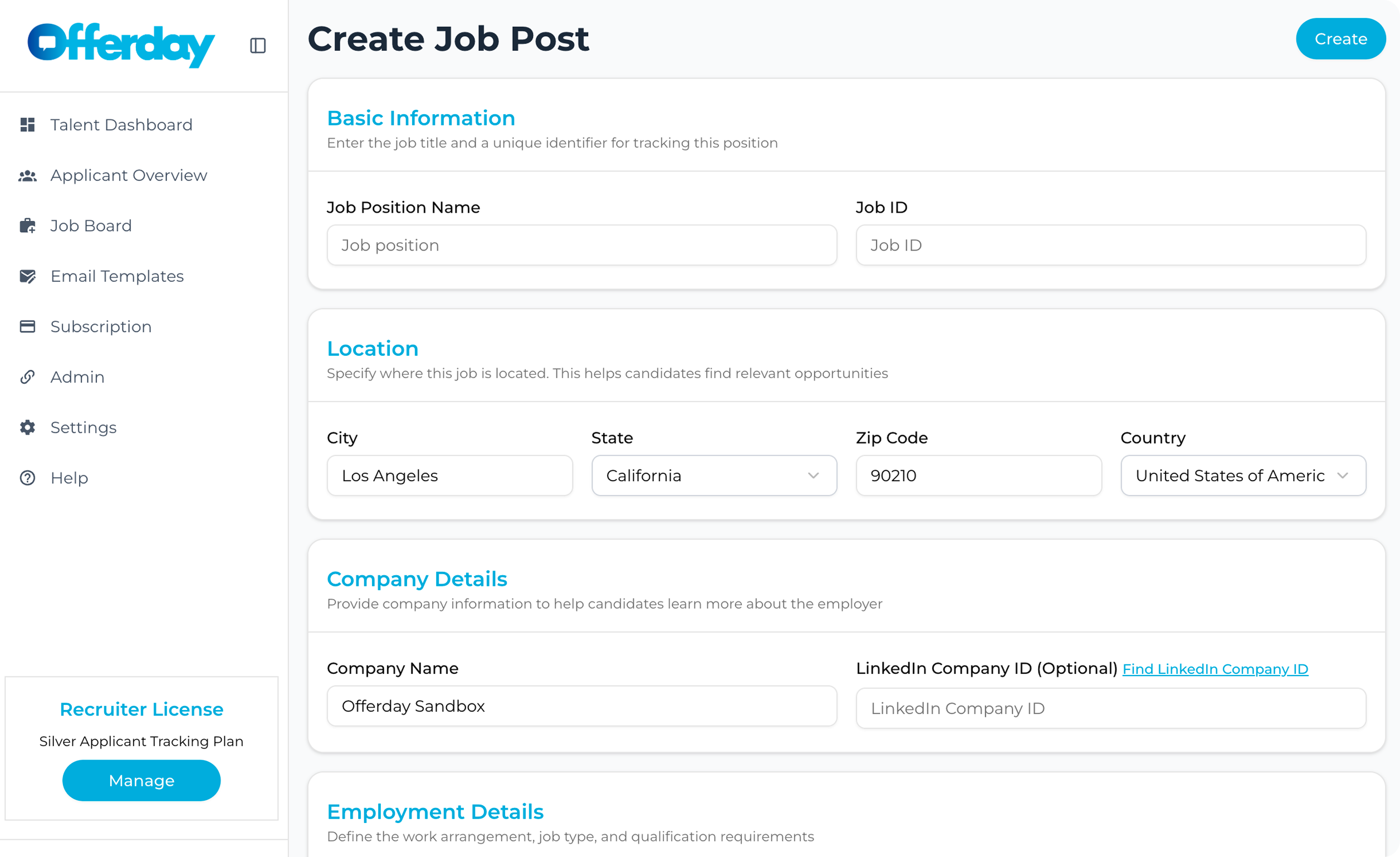The image size is (1400, 857).
Task: Open Settings via the gear icon
Action: pos(27,427)
